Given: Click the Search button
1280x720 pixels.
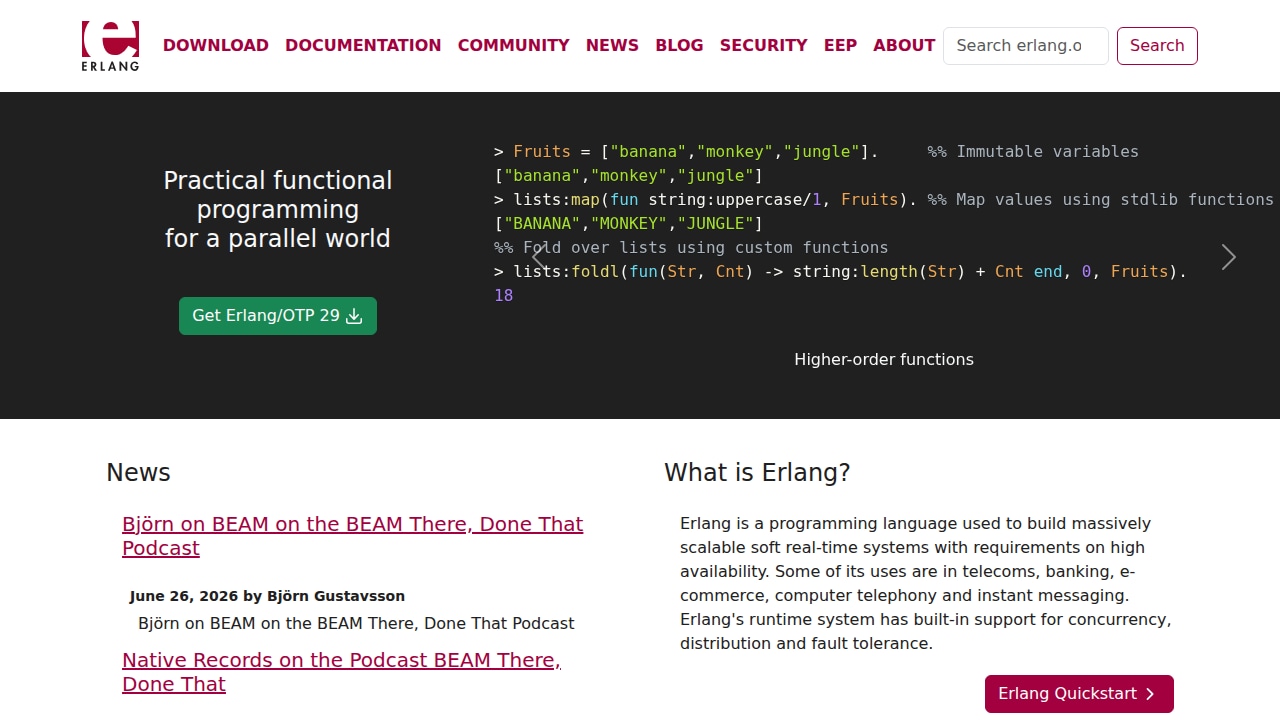Looking at the screenshot, I should coord(1157,46).
